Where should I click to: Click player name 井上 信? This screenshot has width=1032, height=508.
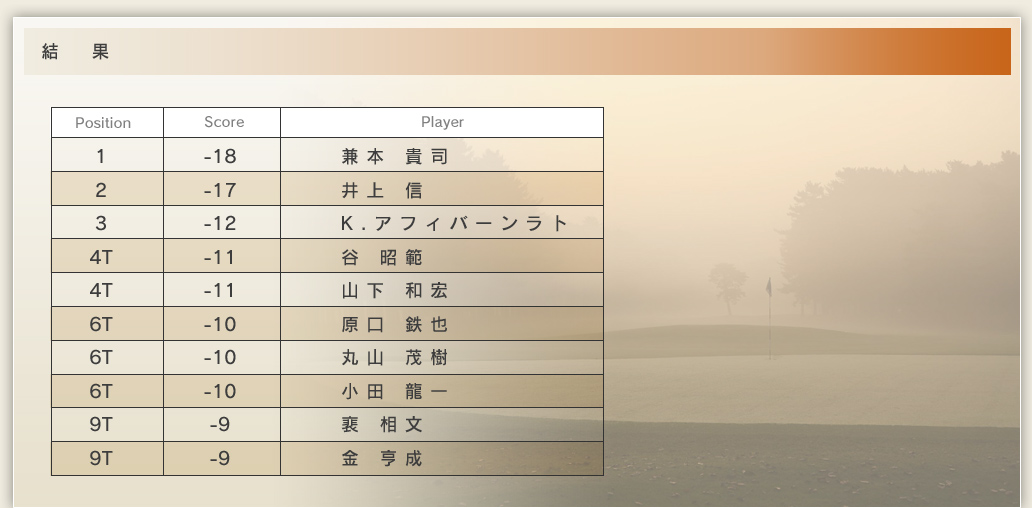(x=382, y=190)
